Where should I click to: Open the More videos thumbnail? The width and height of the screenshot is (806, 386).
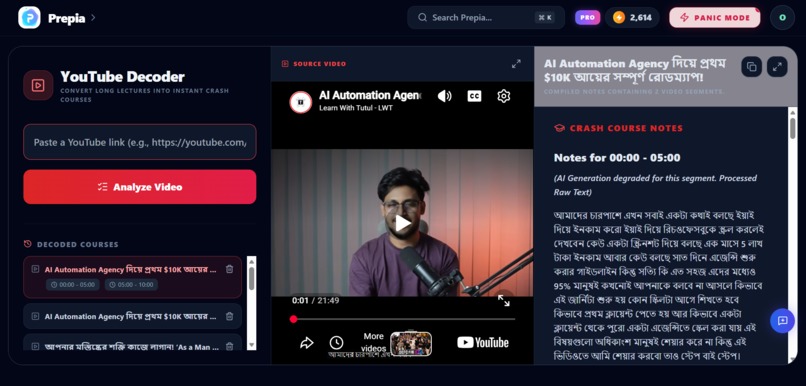pos(411,343)
